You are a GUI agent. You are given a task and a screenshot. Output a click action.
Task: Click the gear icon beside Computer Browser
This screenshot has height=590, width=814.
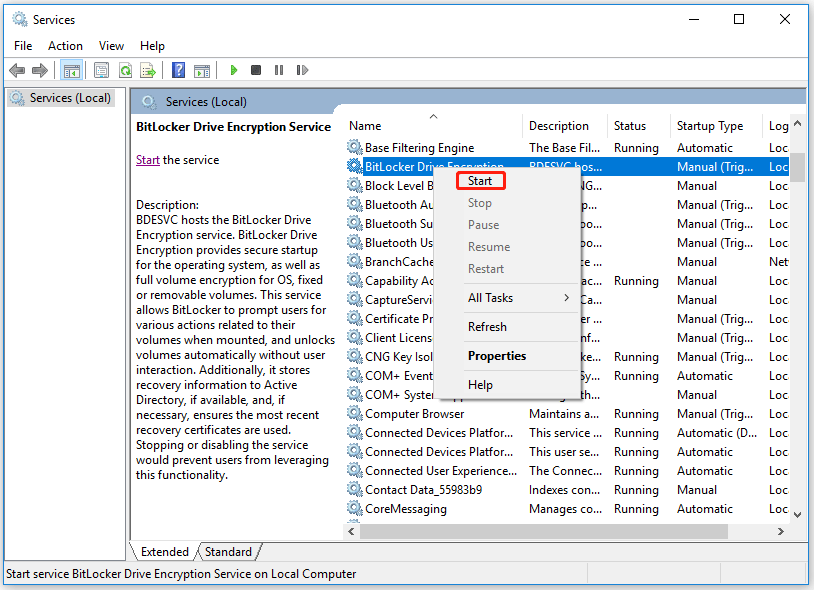355,414
